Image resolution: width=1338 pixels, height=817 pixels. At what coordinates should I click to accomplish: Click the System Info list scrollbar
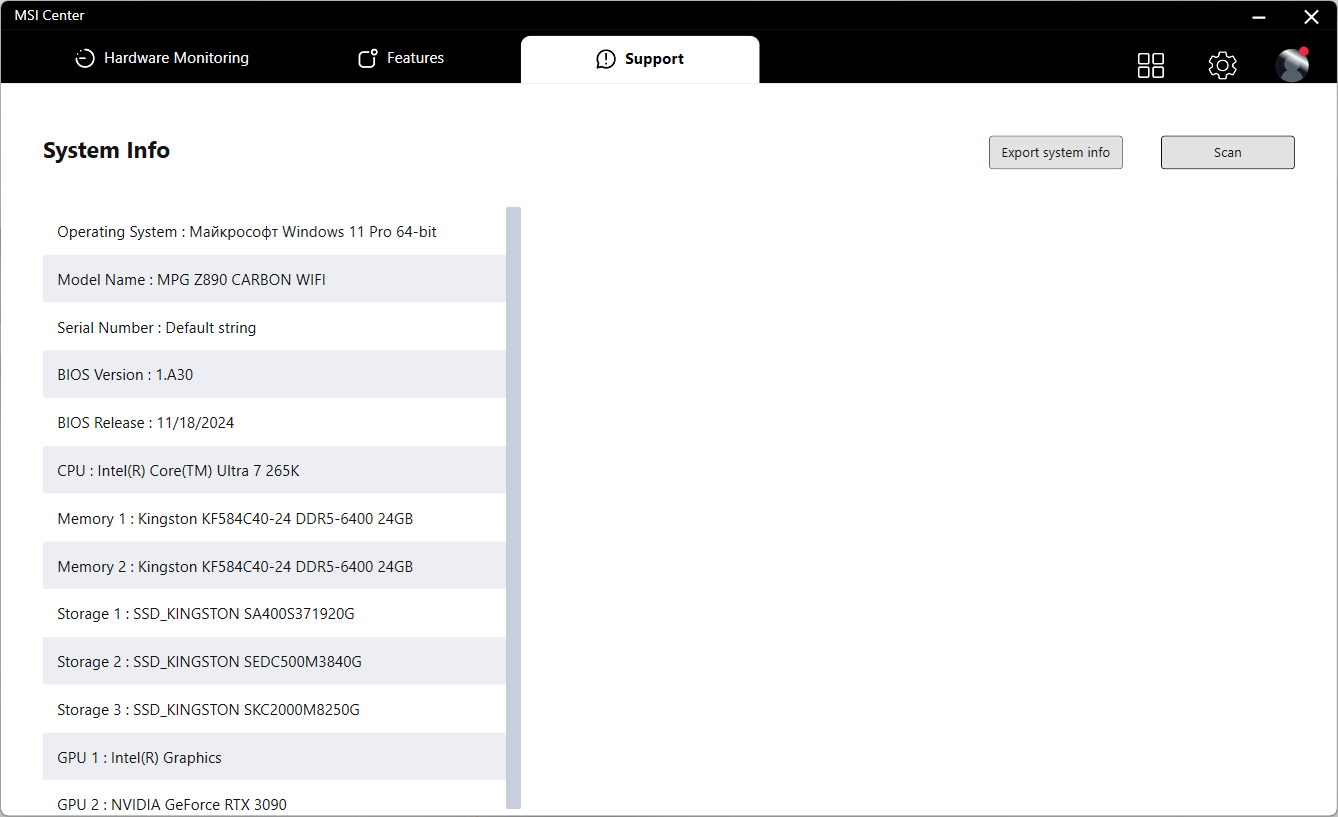(x=514, y=507)
